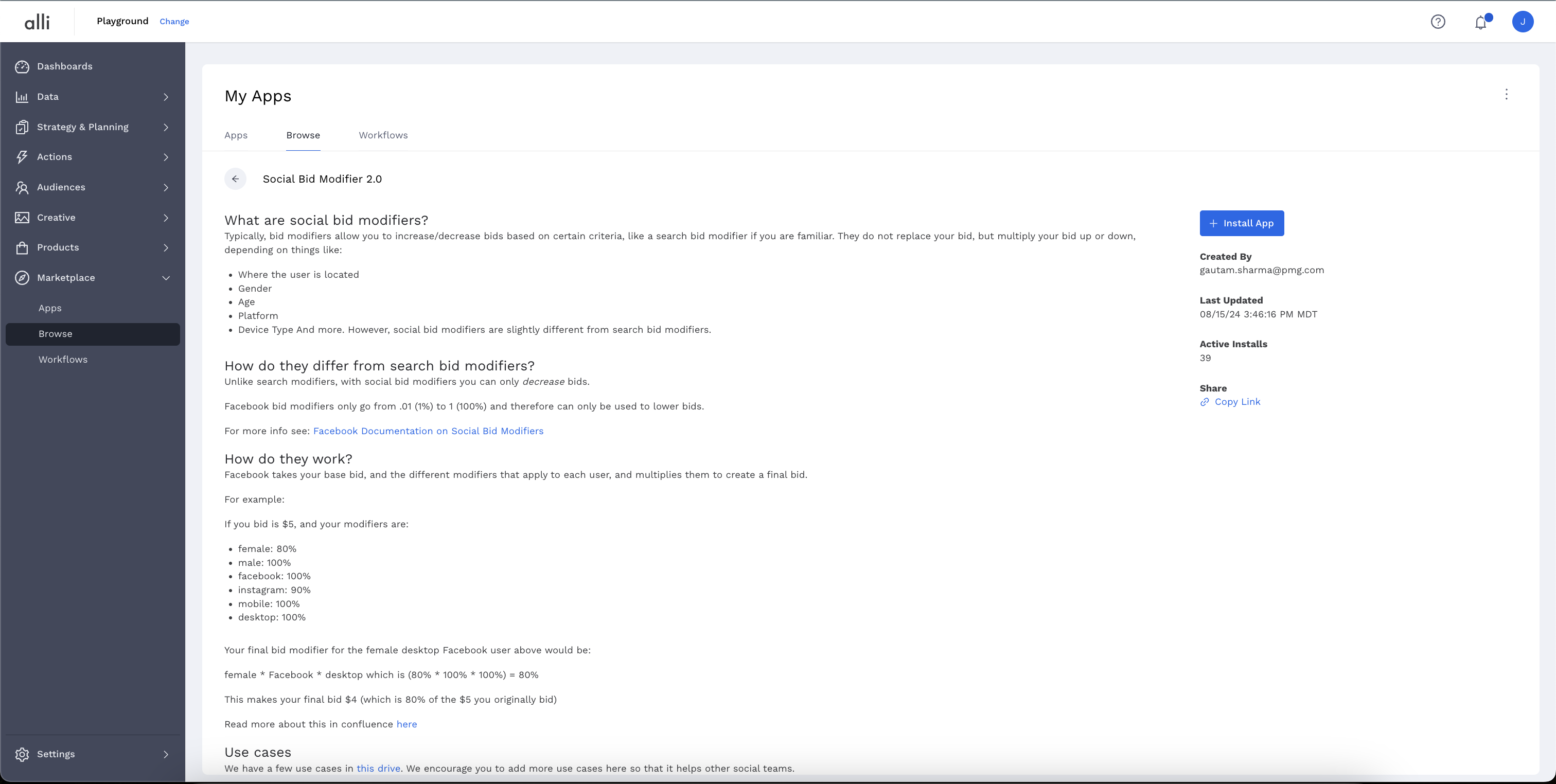Click the Dashboards gauge icon in sidebar
1556x784 pixels.
[22, 66]
